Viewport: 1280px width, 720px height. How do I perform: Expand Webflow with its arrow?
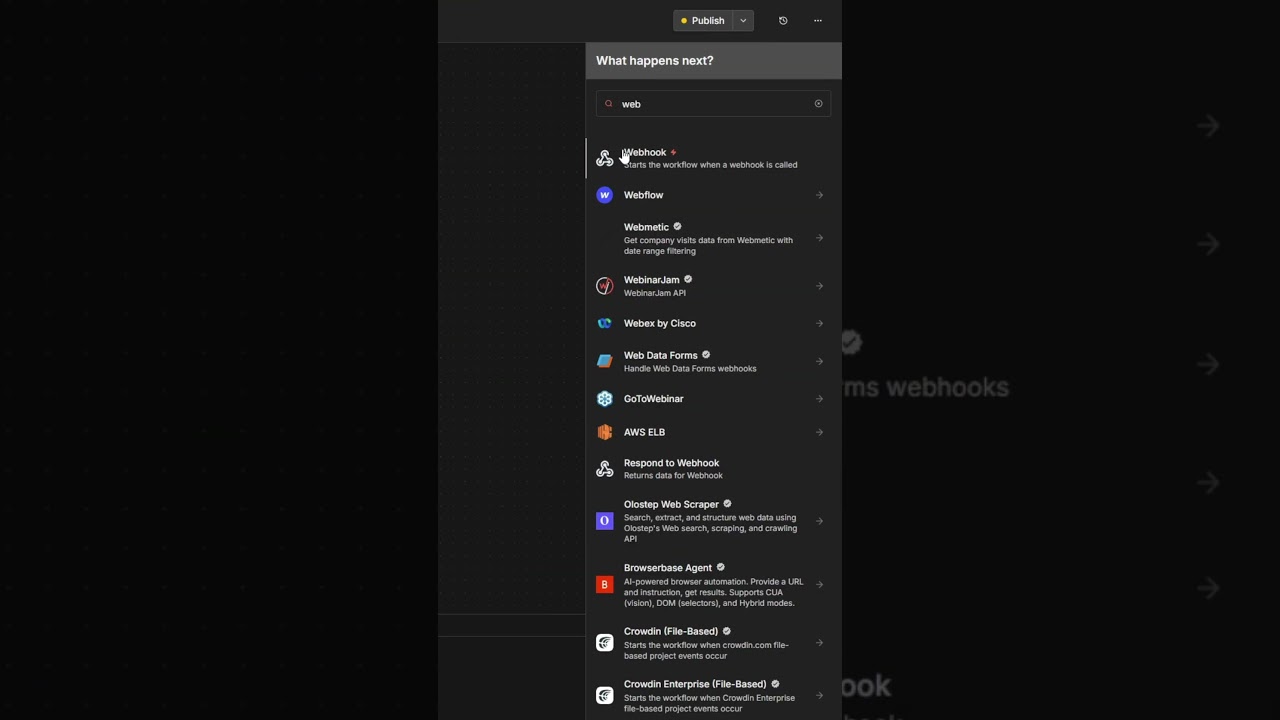(819, 195)
